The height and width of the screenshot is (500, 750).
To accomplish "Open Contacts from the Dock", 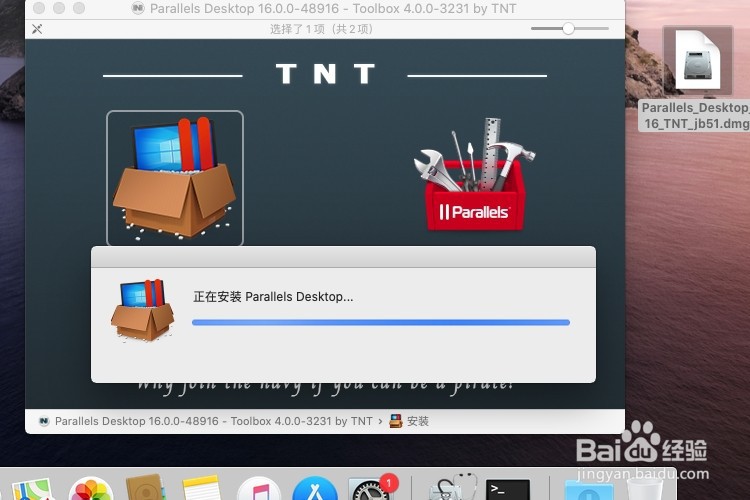I will [x=146, y=488].
